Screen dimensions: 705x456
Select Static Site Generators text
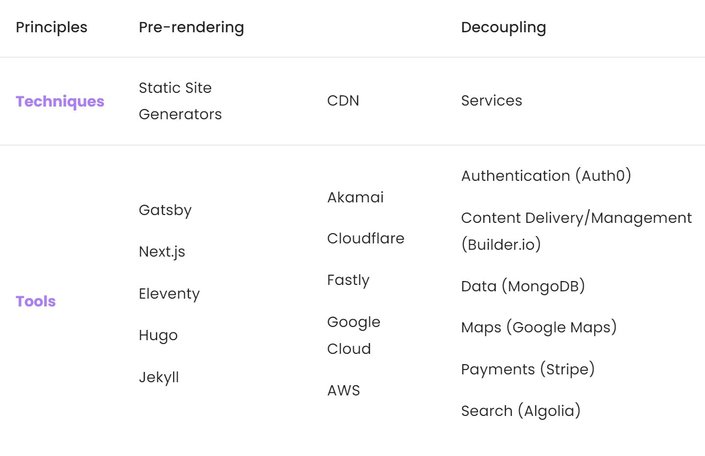tap(180, 101)
